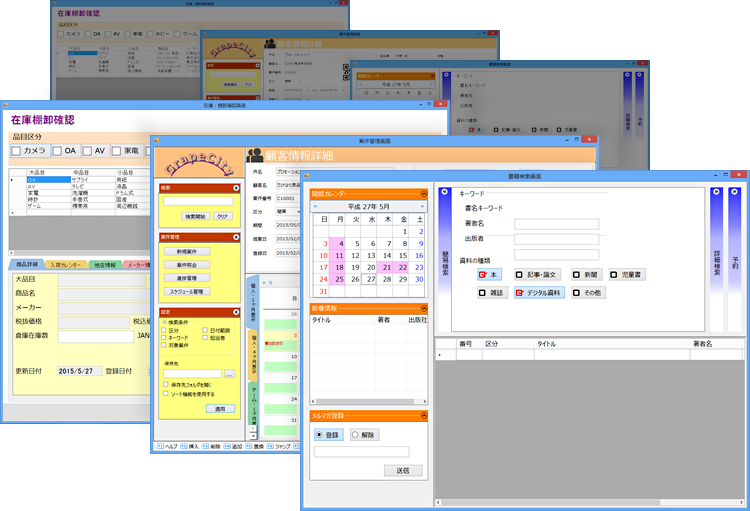Click the app icon in 案件管理画面 title bar
This screenshot has width=750, height=511.
coord(156,141)
